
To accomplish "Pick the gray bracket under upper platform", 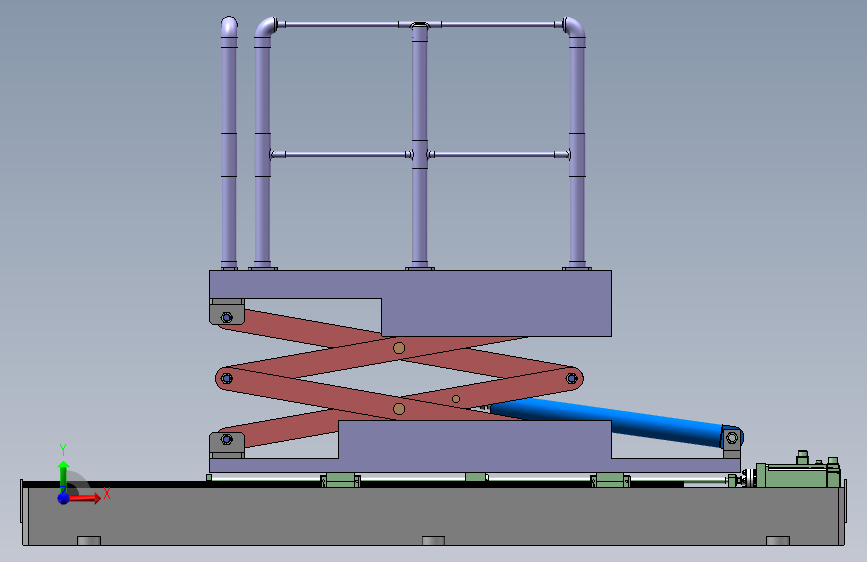I will click(x=227, y=312).
